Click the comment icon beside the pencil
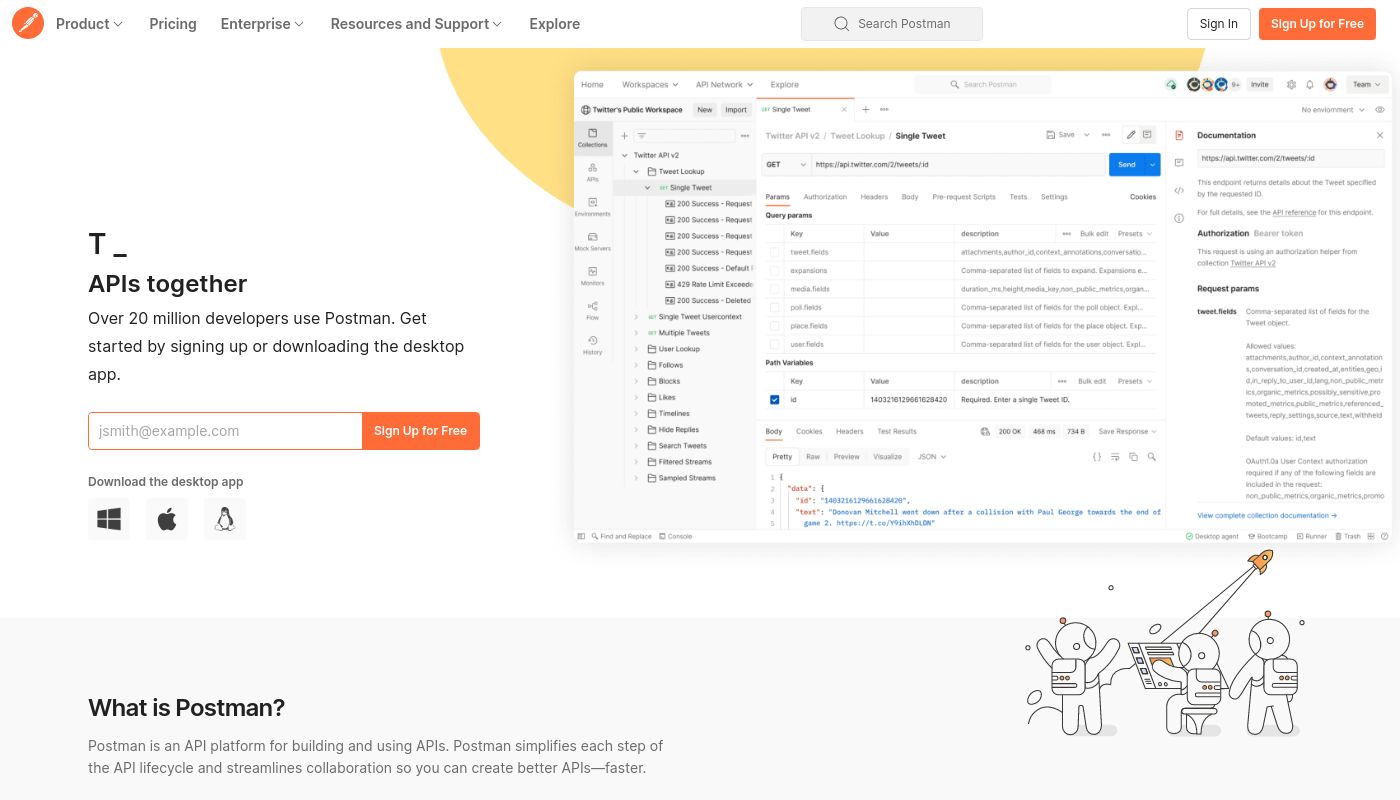The height and width of the screenshot is (800, 1400). 1147,135
